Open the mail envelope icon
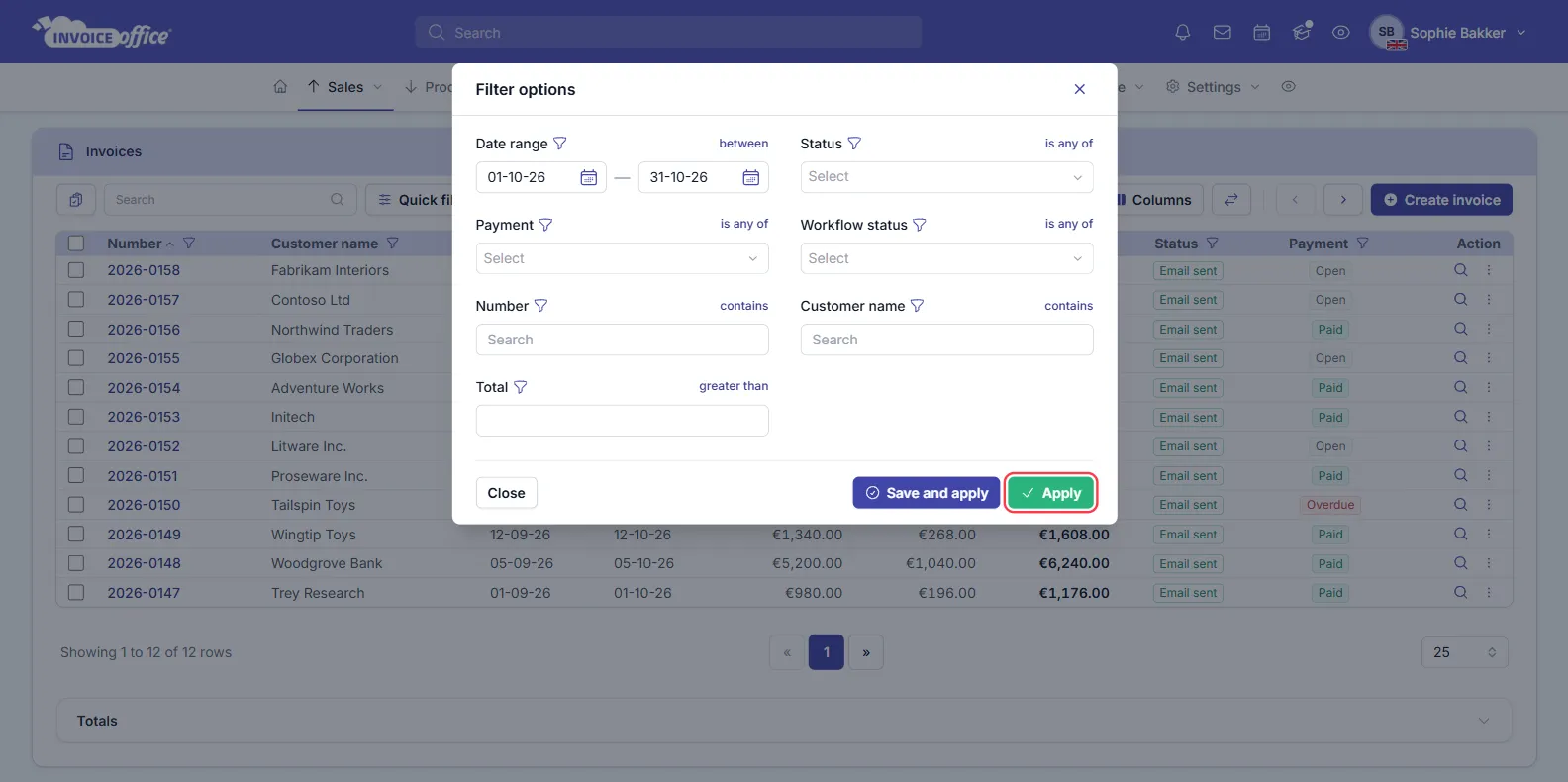Viewport: 1568px width, 782px height. coord(1222,33)
